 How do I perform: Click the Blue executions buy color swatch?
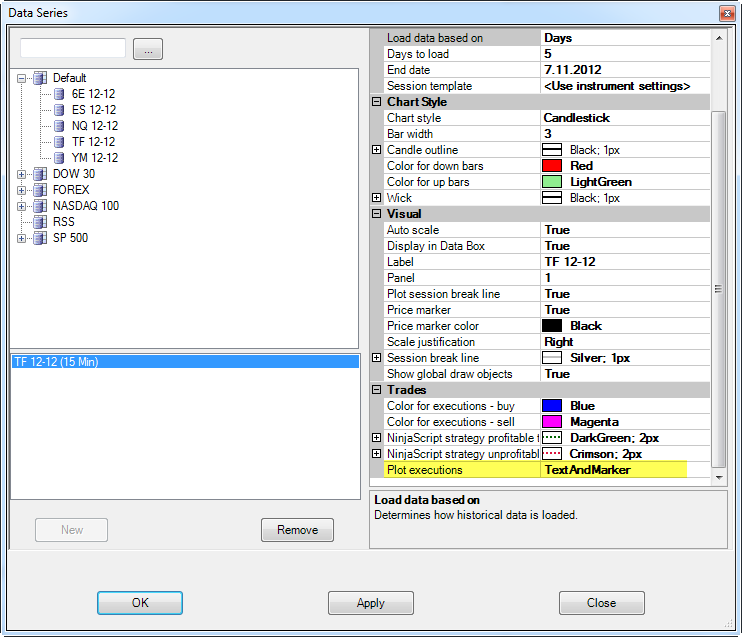(552, 406)
